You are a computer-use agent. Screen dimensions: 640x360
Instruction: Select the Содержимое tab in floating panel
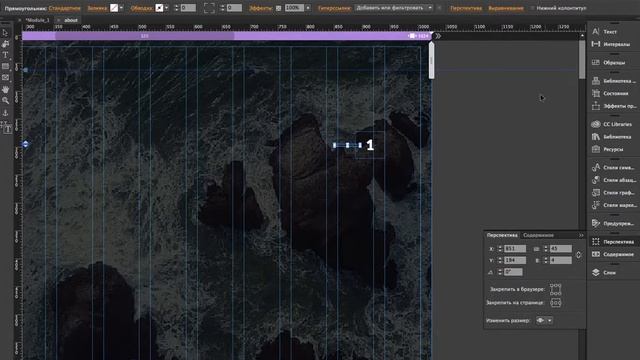(x=538, y=235)
